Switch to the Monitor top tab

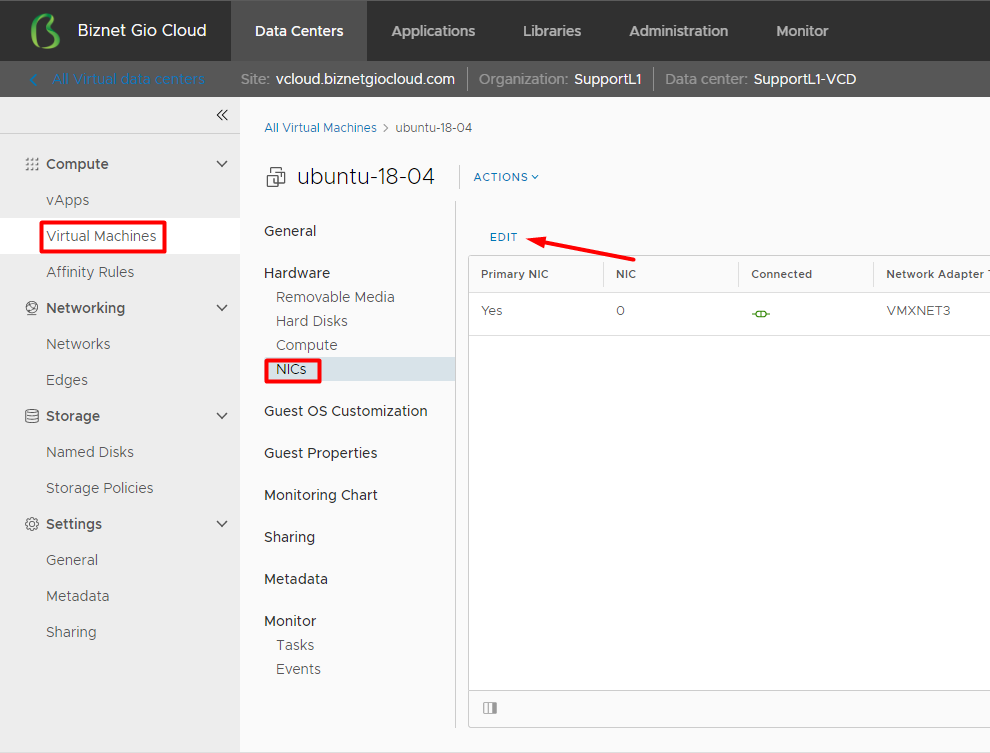tap(802, 31)
